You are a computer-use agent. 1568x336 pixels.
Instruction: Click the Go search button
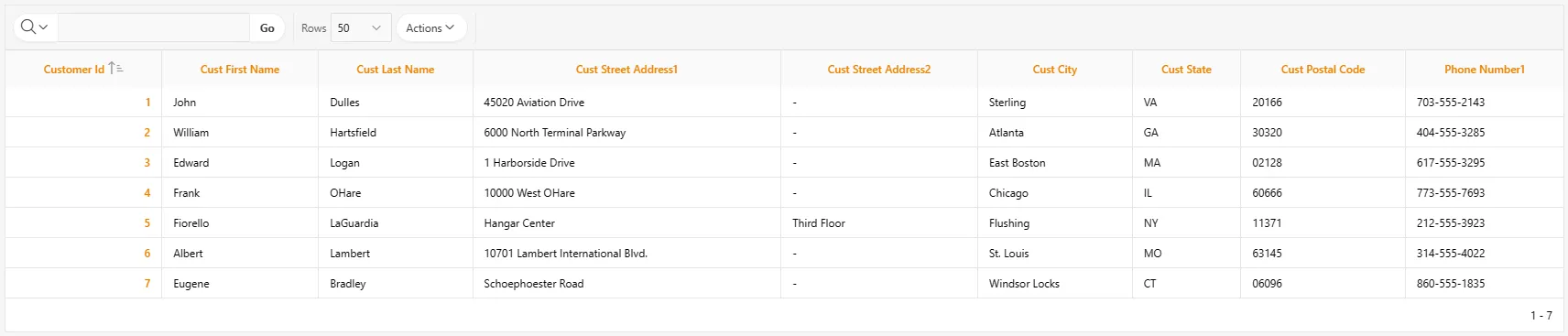[267, 27]
